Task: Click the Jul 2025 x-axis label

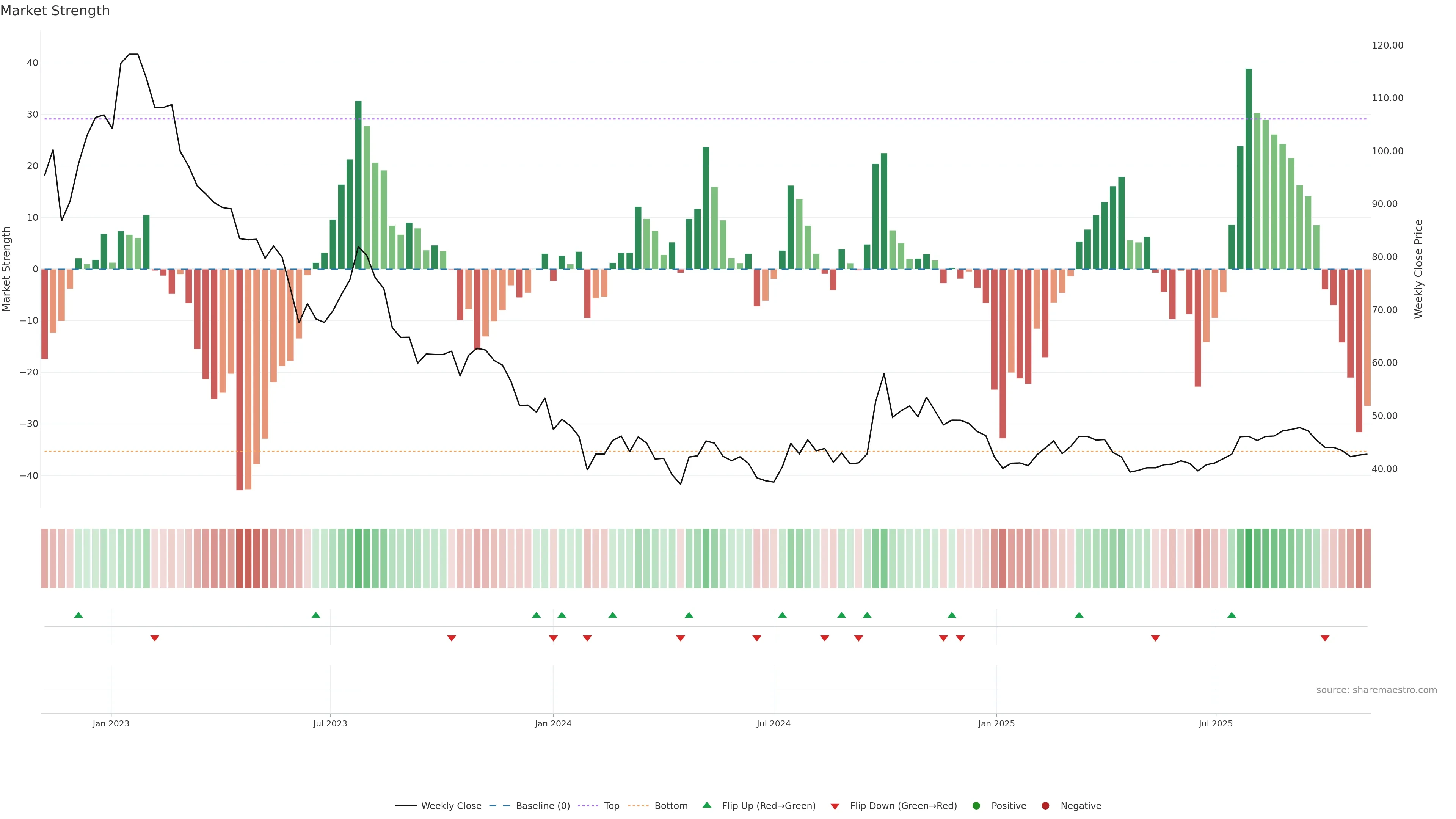Action: pyautogui.click(x=1215, y=723)
